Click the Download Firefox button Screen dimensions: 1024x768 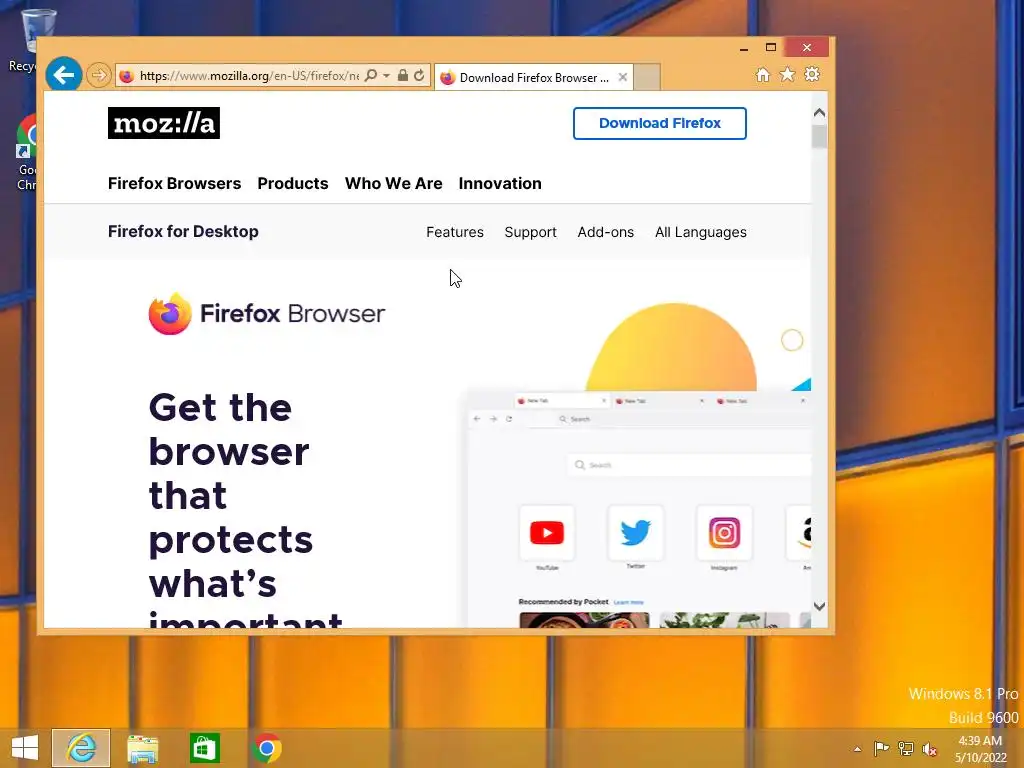[660, 123]
